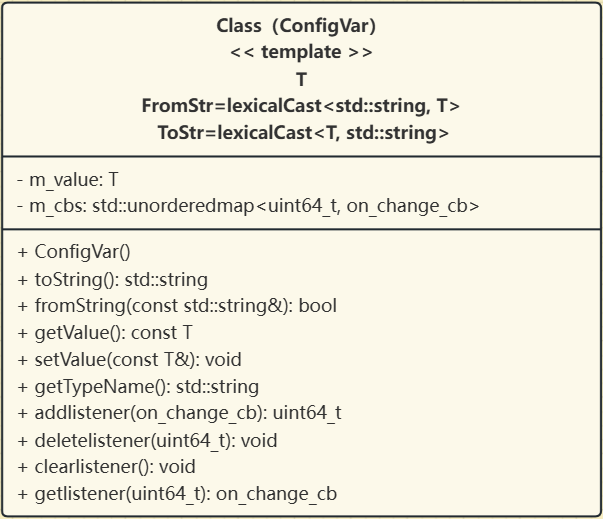603x519 pixels.
Task: Select fromString(const std::string&) method
Action: pos(177,306)
